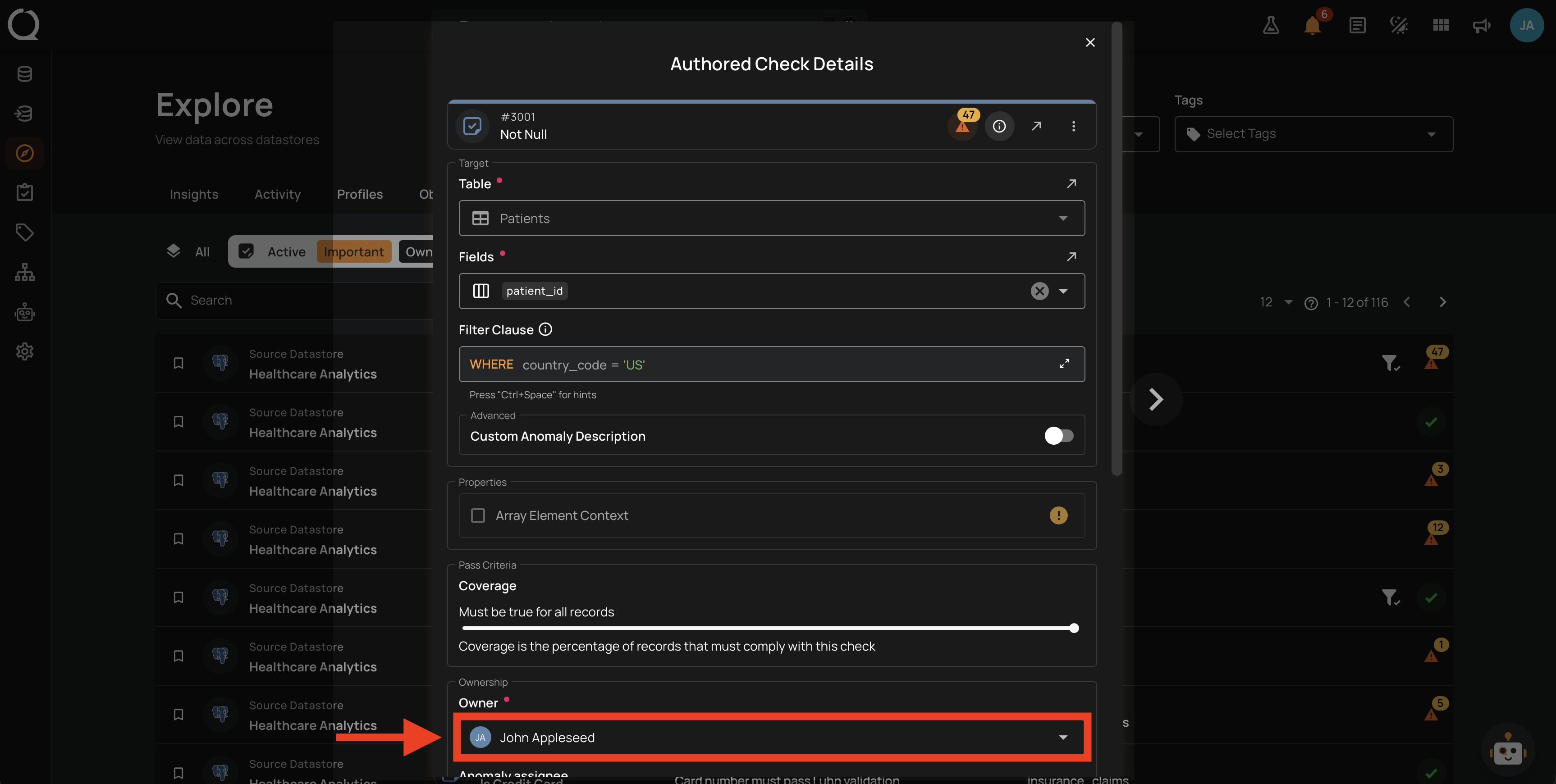The image size is (1556, 784).
Task: Clear the patient_id field selection
Action: click(x=1039, y=291)
